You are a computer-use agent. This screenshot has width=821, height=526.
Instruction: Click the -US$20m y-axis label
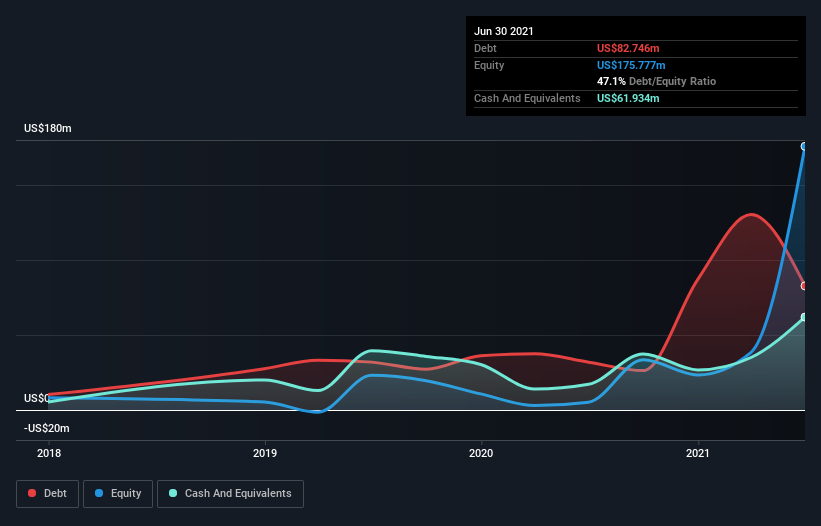[x=47, y=428]
